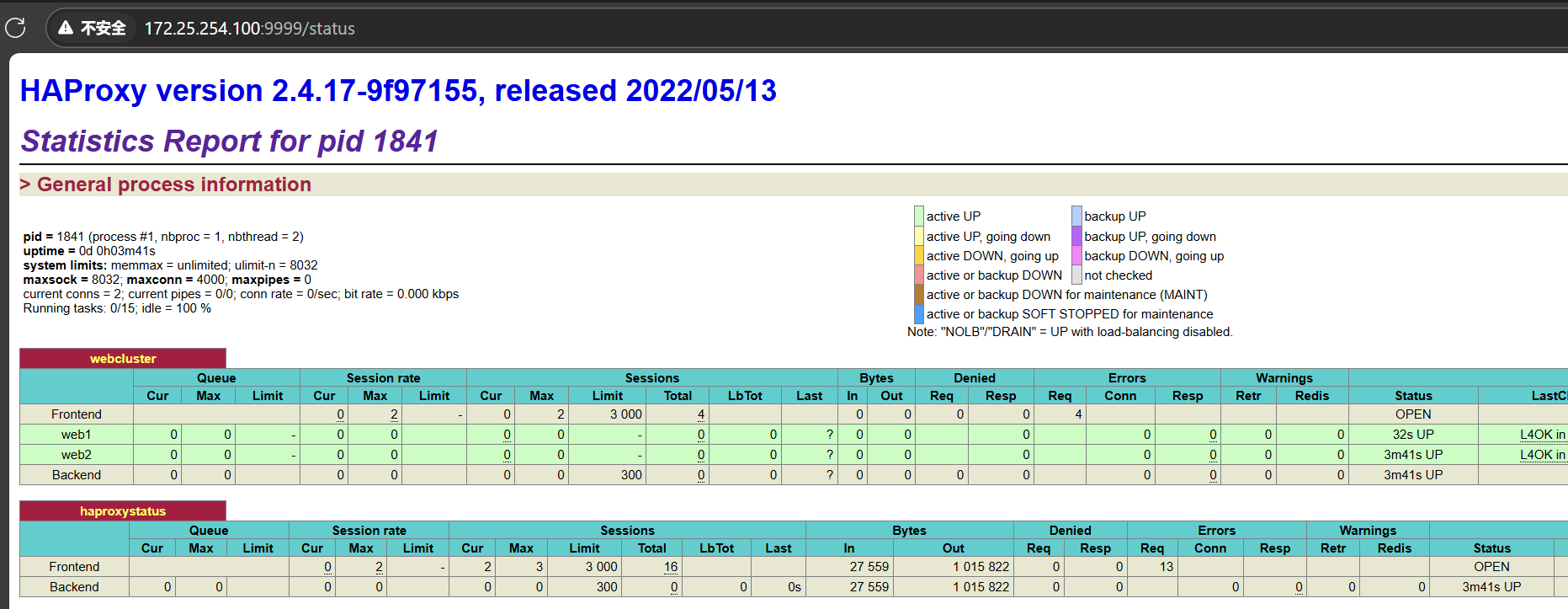Click the backup UP legend swatch
The height and width of the screenshot is (609, 1568).
click(x=1076, y=216)
